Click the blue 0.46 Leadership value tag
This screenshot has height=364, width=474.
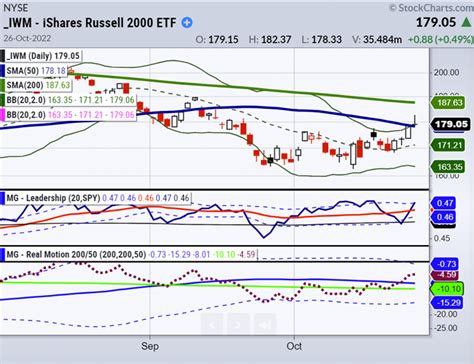pyautogui.click(x=445, y=217)
